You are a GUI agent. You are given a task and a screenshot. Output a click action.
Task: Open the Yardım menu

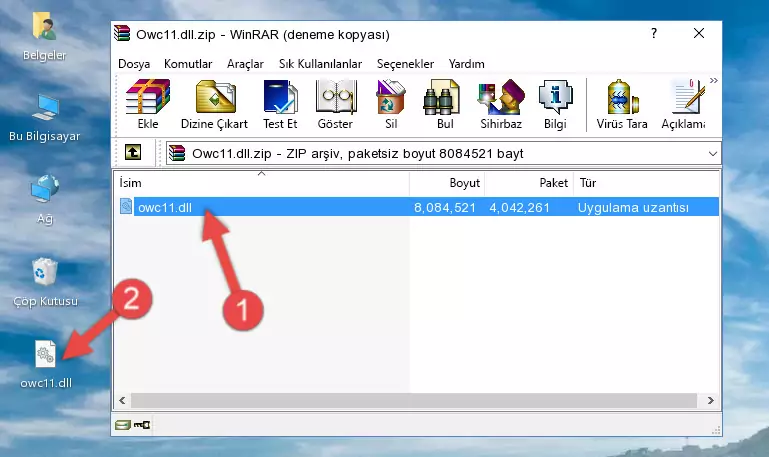click(x=466, y=64)
